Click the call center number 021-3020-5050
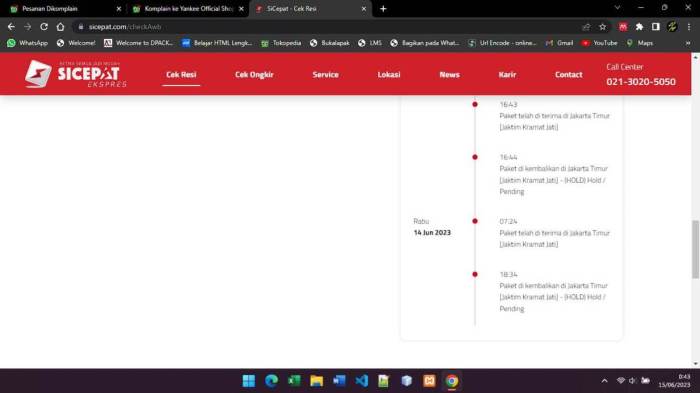The width and height of the screenshot is (700, 393). pyautogui.click(x=641, y=82)
